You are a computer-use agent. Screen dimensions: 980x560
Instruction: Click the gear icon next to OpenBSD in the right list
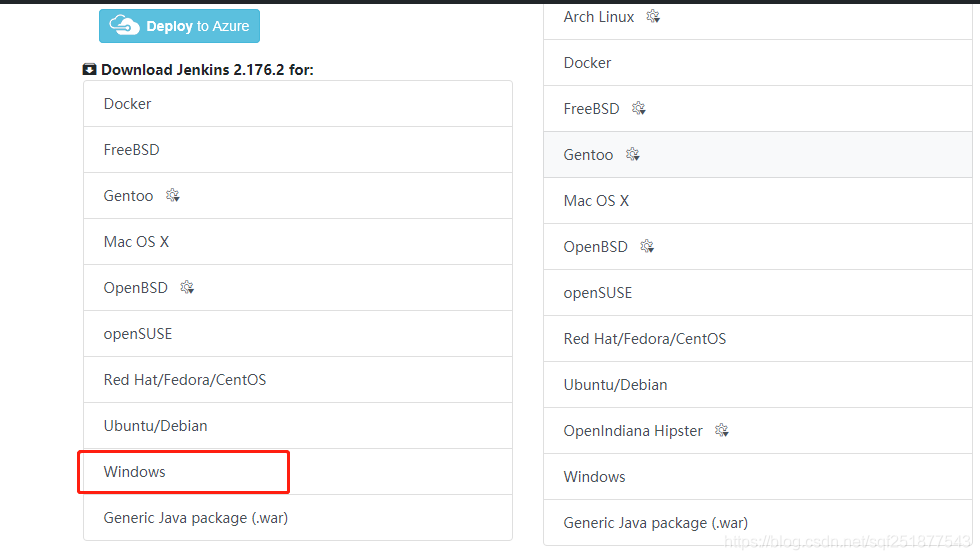tap(647, 246)
